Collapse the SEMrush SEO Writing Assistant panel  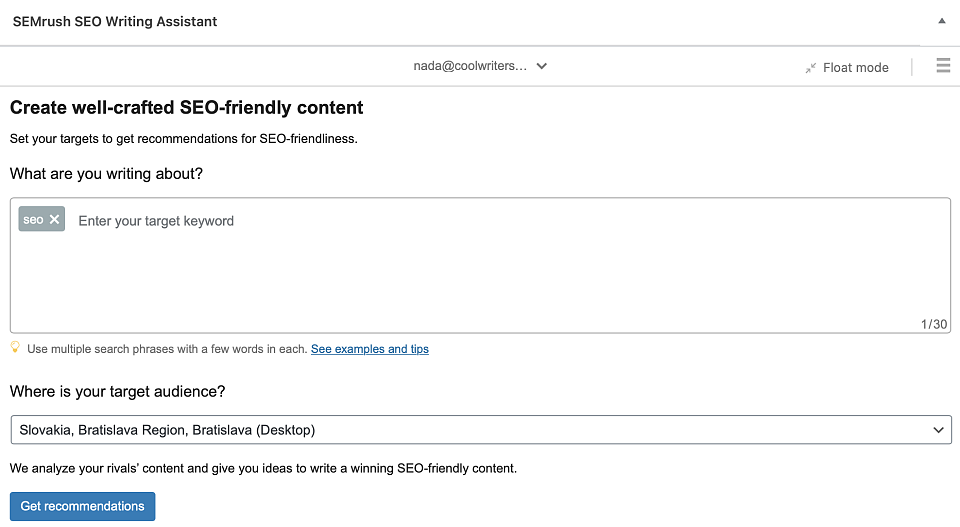pyautogui.click(x=942, y=21)
